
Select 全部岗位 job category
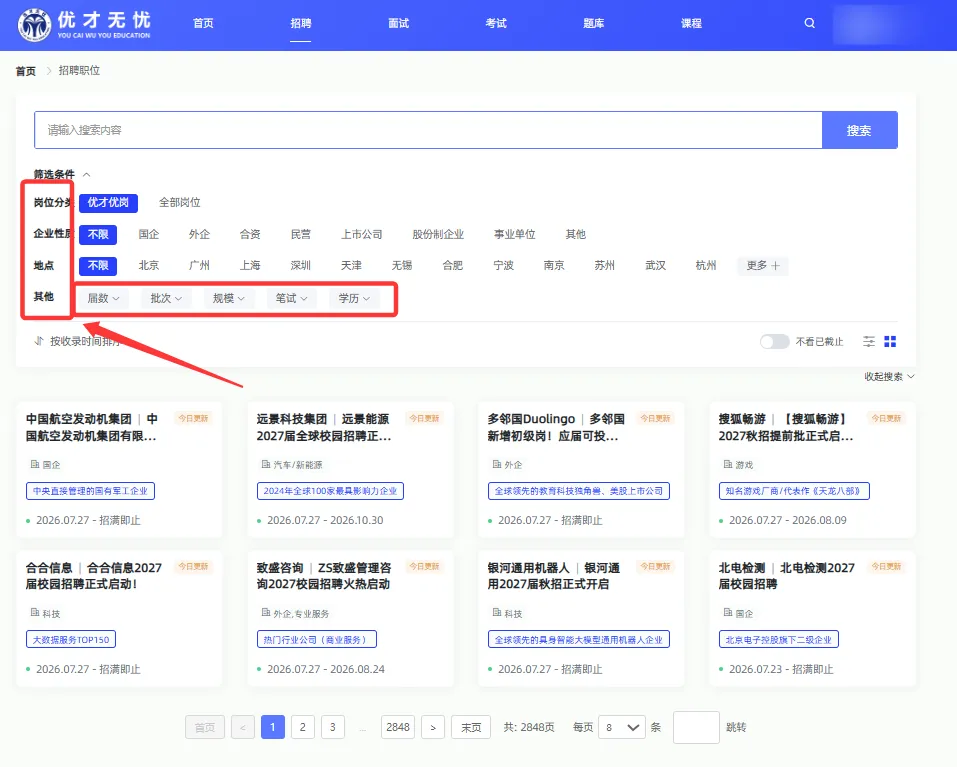[x=179, y=203]
